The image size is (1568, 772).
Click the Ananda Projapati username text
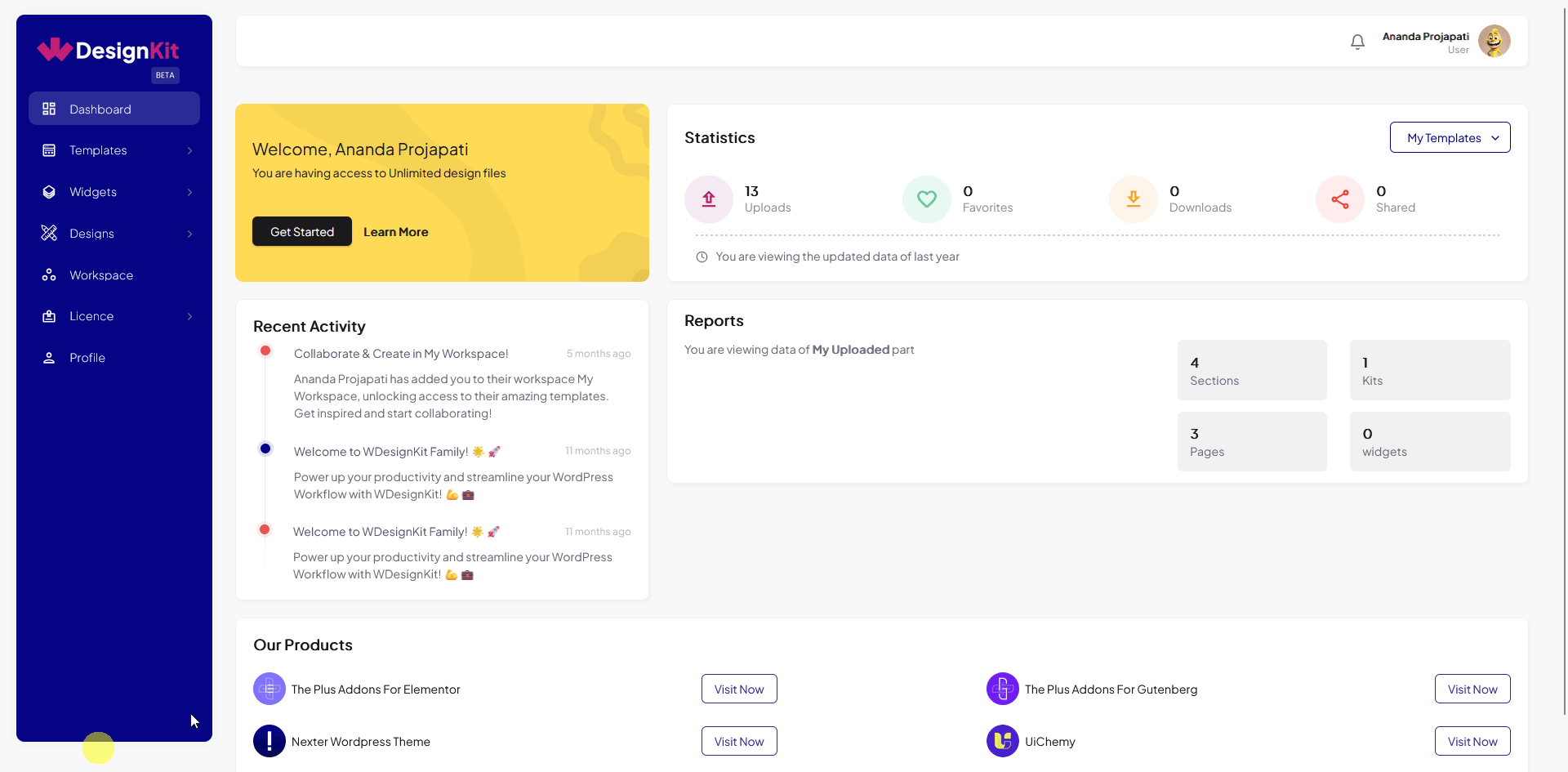[x=1425, y=37]
